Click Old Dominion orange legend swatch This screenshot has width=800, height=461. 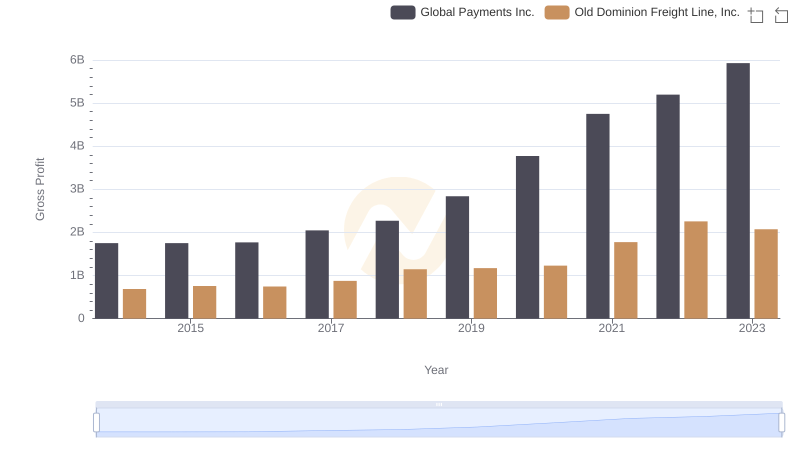point(557,12)
